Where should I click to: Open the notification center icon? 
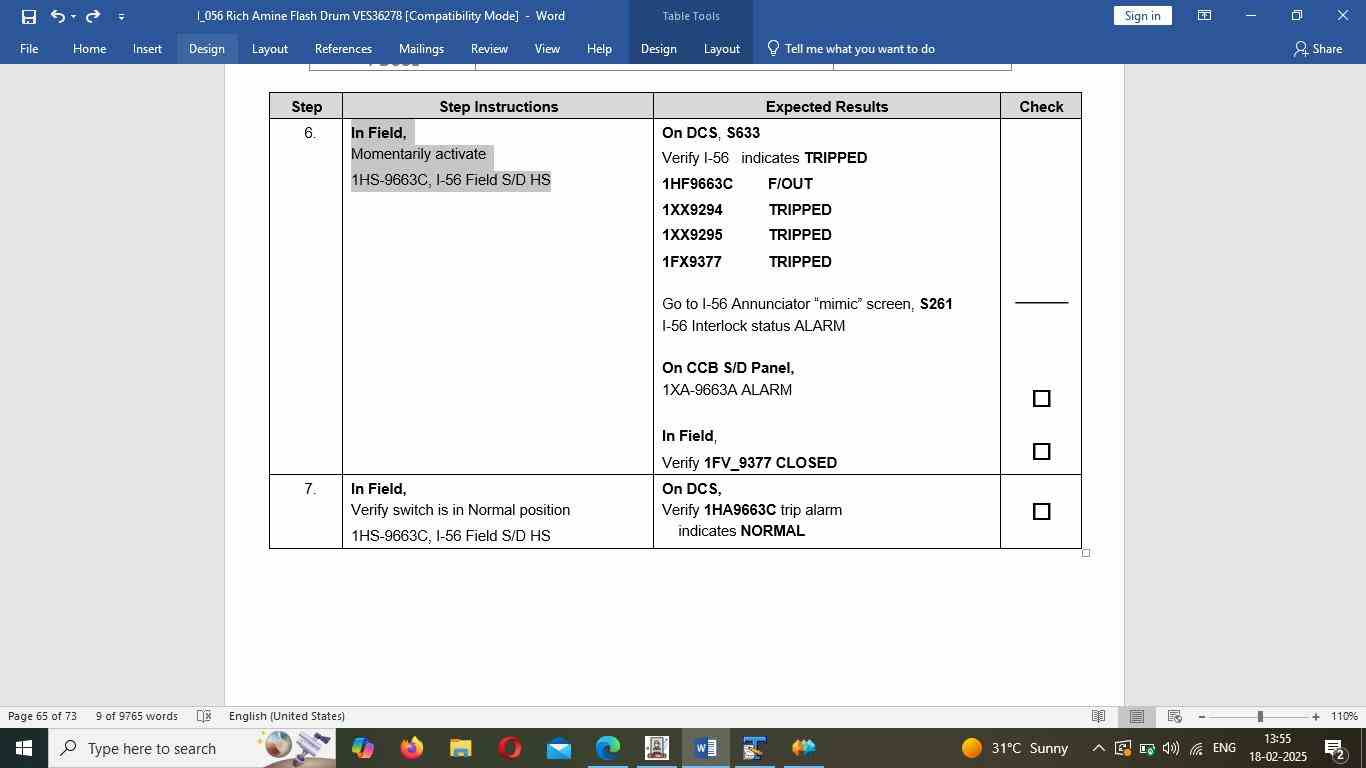pos(1334,748)
